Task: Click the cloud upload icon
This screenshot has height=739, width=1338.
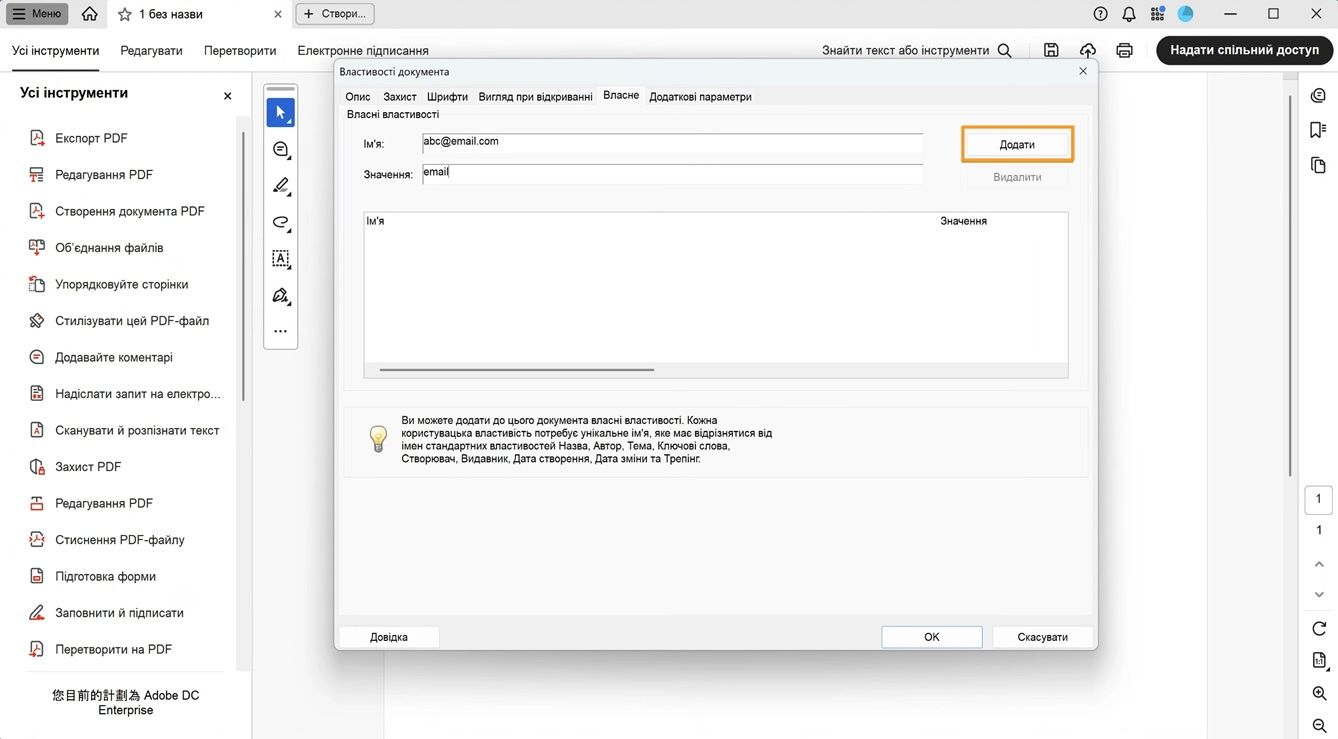Action: pos(1088,50)
